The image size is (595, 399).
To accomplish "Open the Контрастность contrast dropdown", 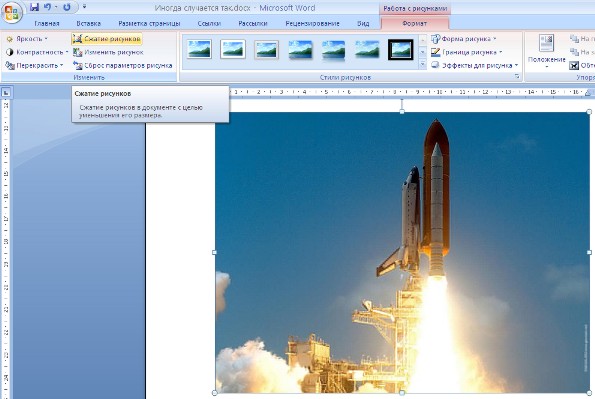I will pyautogui.click(x=37, y=52).
